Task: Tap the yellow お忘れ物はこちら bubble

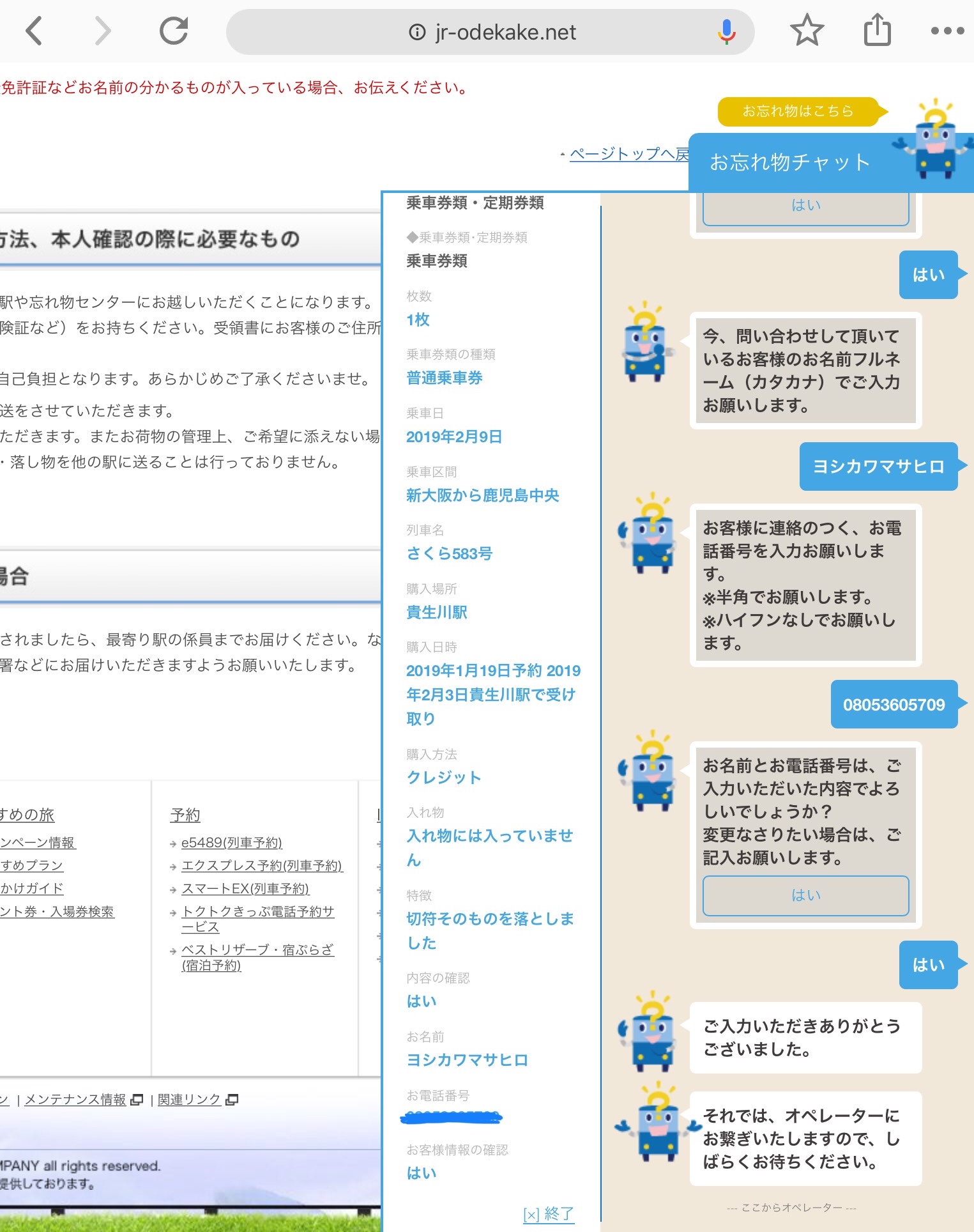Action: (x=798, y=111)
